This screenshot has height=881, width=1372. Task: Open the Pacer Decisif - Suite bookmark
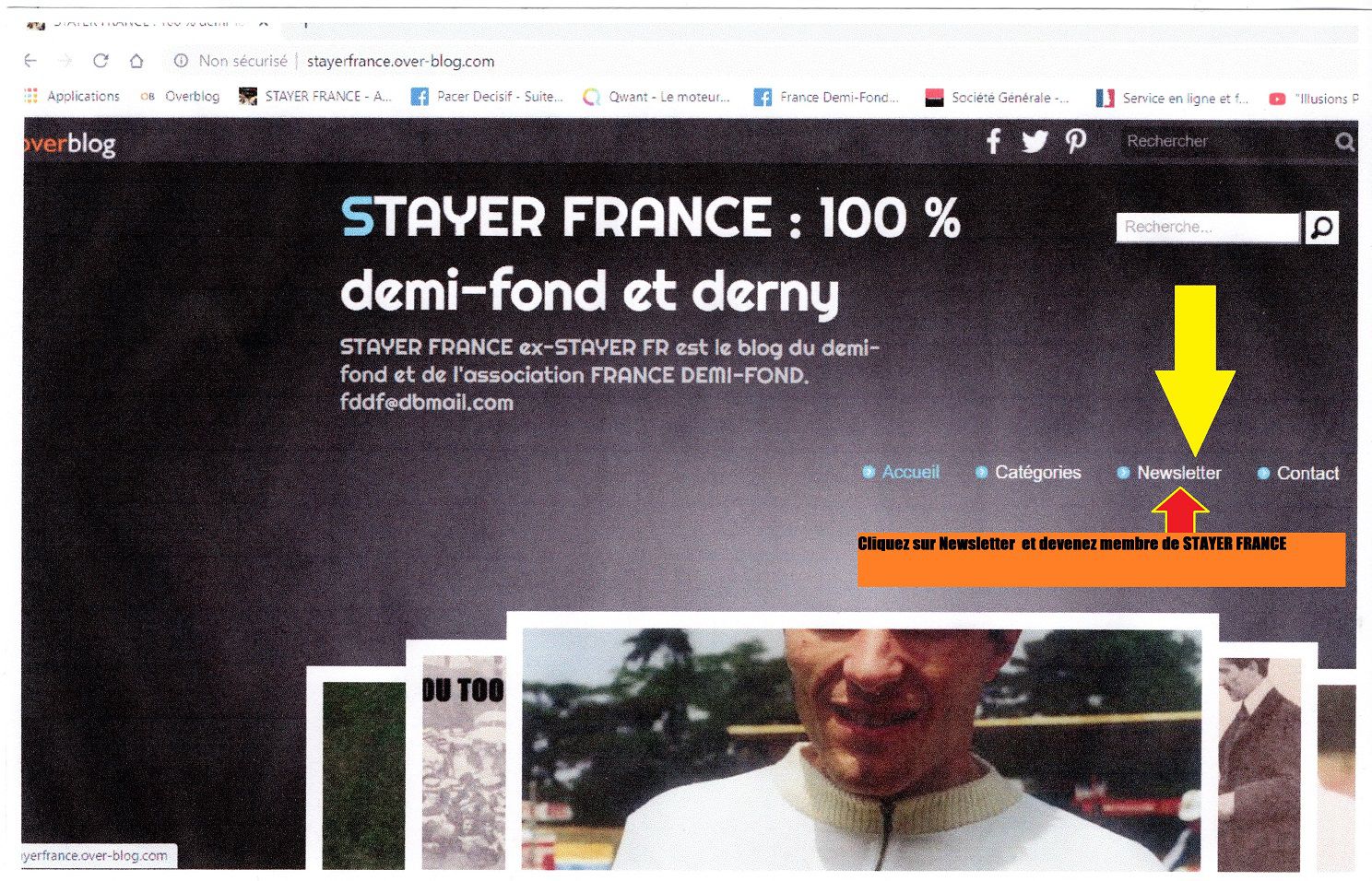[x=487, y=97]
